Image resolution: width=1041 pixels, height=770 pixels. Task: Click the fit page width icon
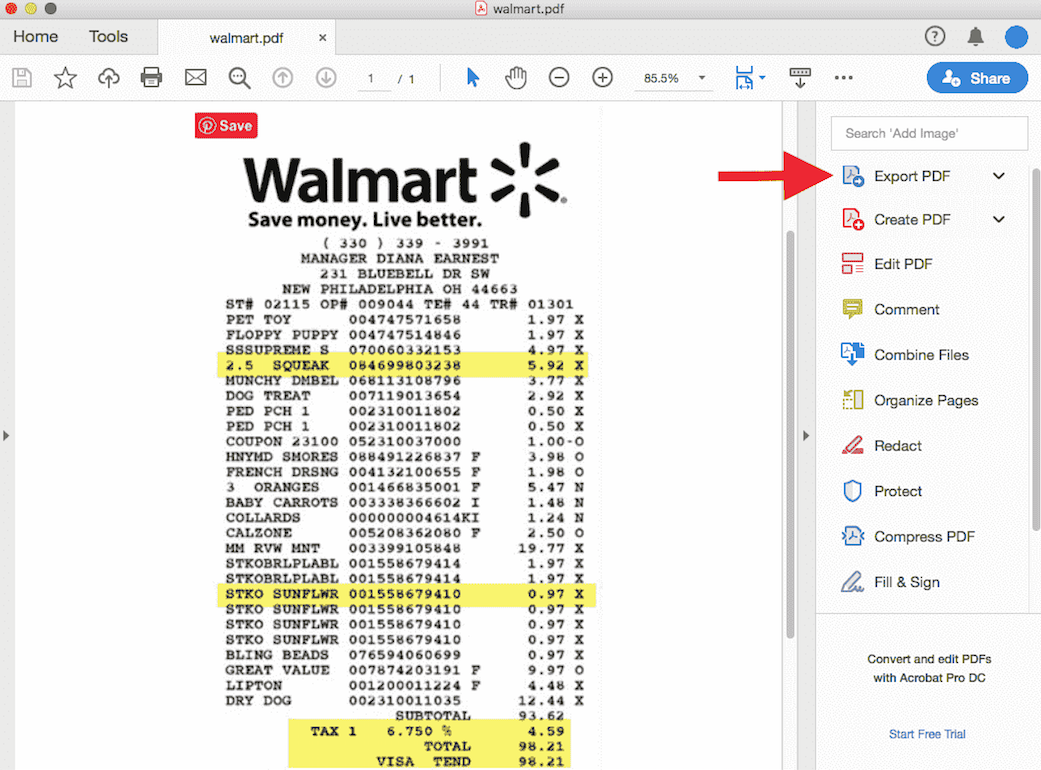(744, 78)
